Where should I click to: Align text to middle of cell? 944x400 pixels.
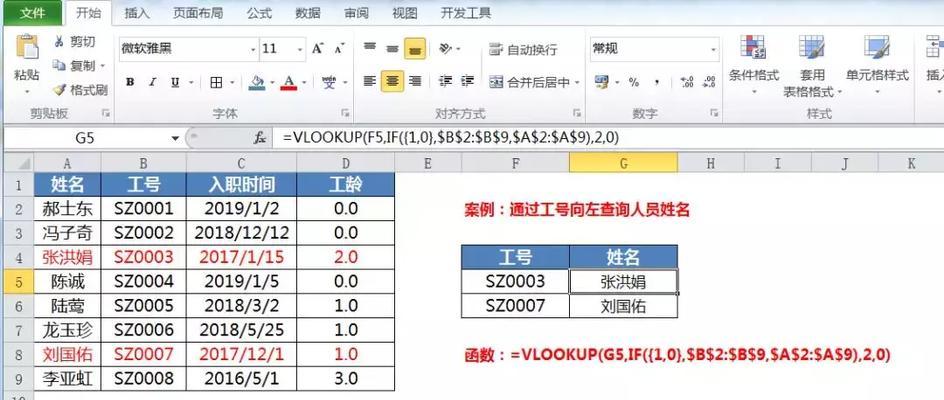pyautogui.click(x=392, y=48)
